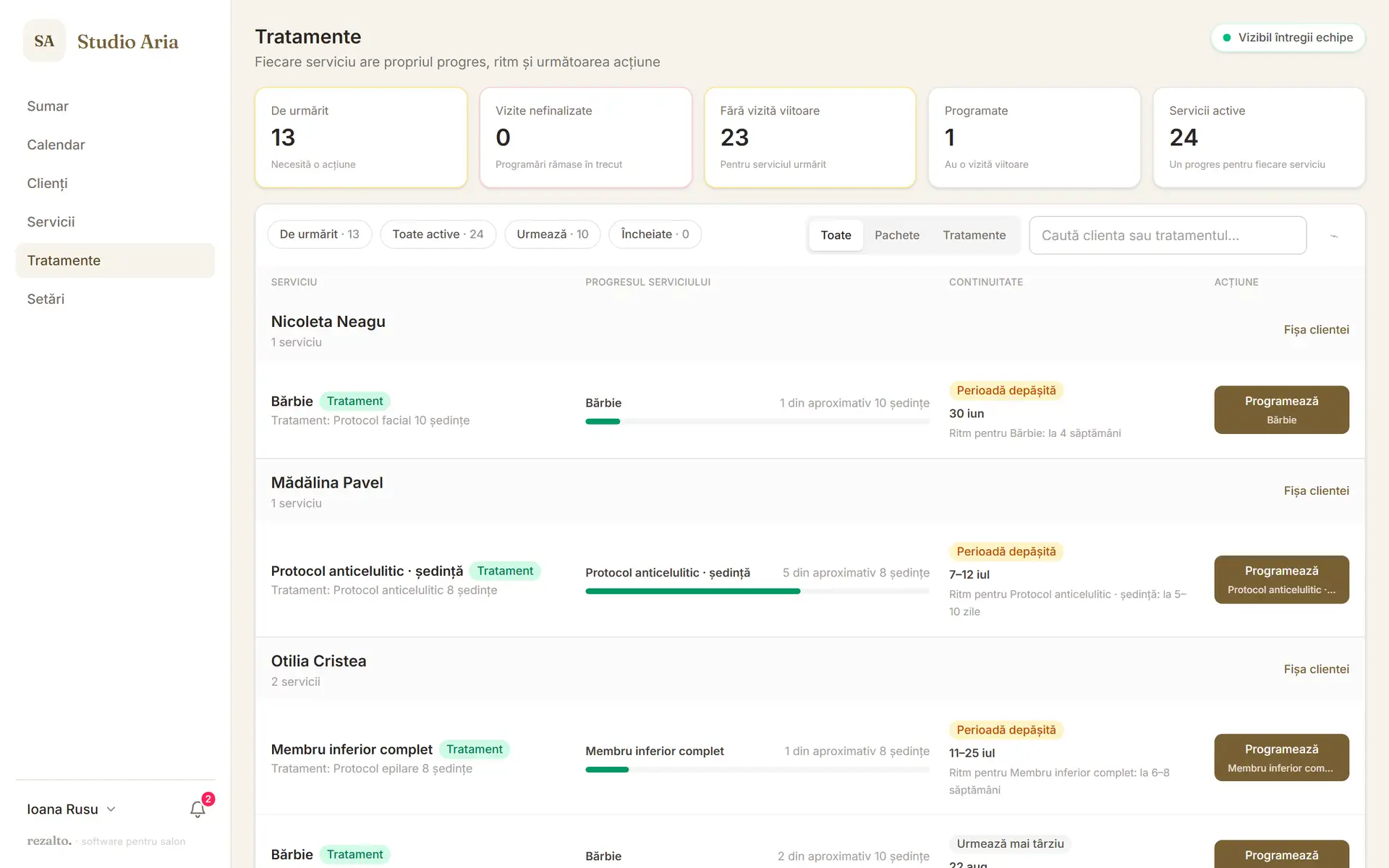Click the Perioadă depășită badge above 7–12 iul
This screenshot has width=1389, height=868.
pos(1006,552)
